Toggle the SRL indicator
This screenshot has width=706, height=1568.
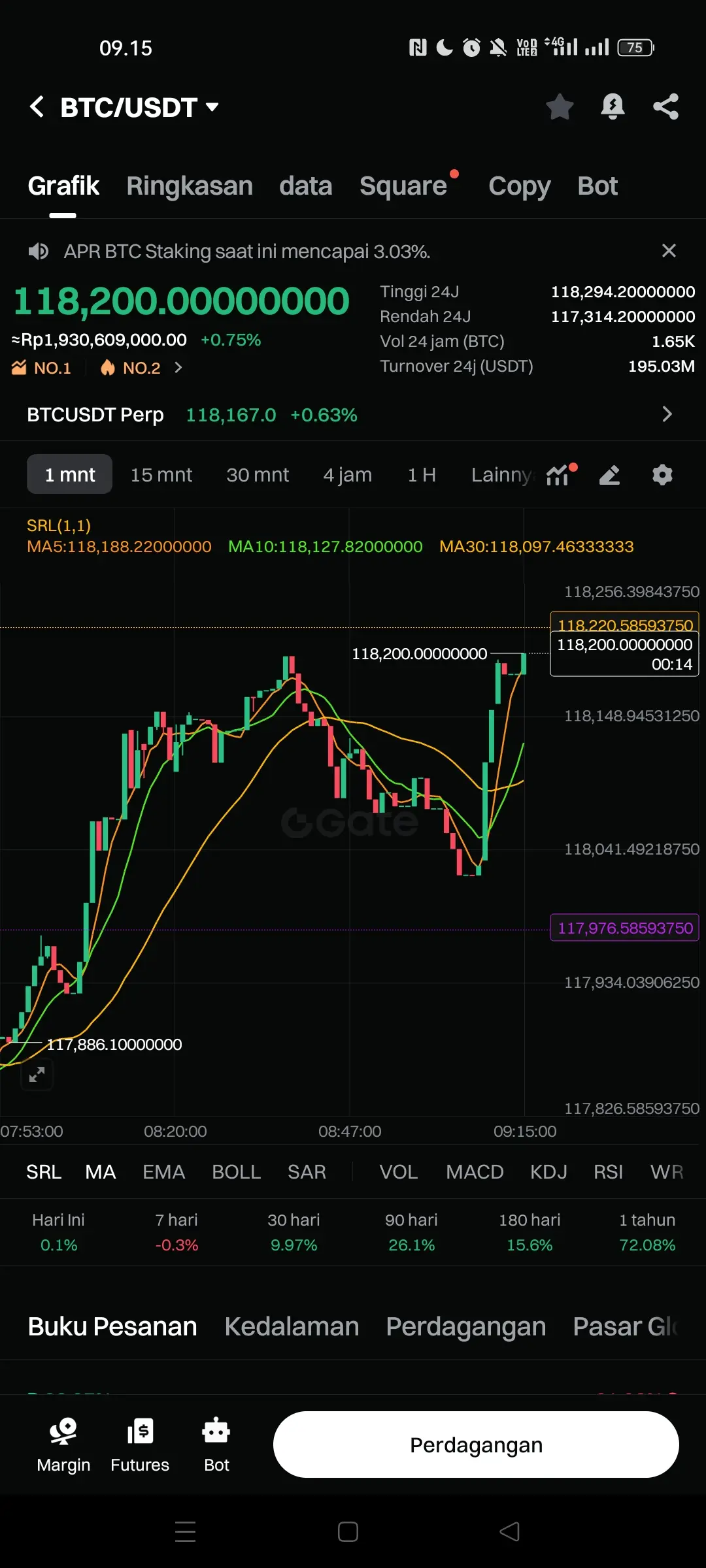coord(44,1172)
